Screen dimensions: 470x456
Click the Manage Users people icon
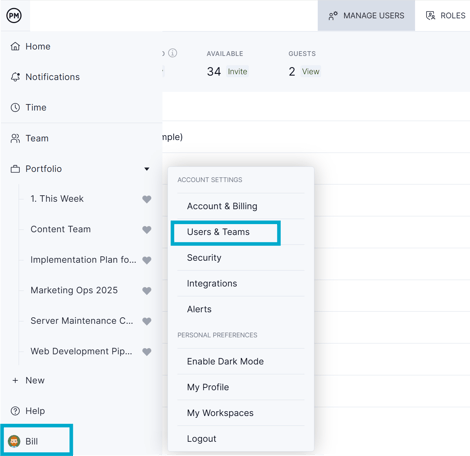333,16
